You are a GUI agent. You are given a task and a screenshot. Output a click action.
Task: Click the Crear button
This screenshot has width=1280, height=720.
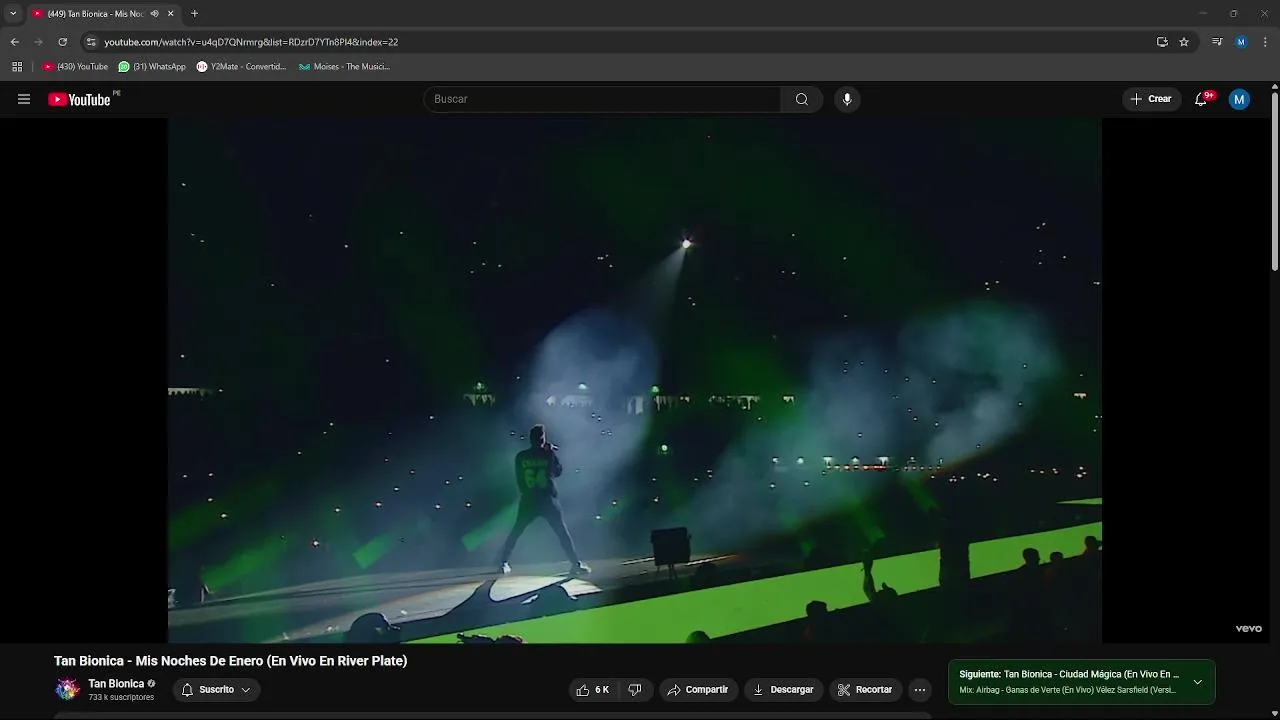pos(1151,99)
